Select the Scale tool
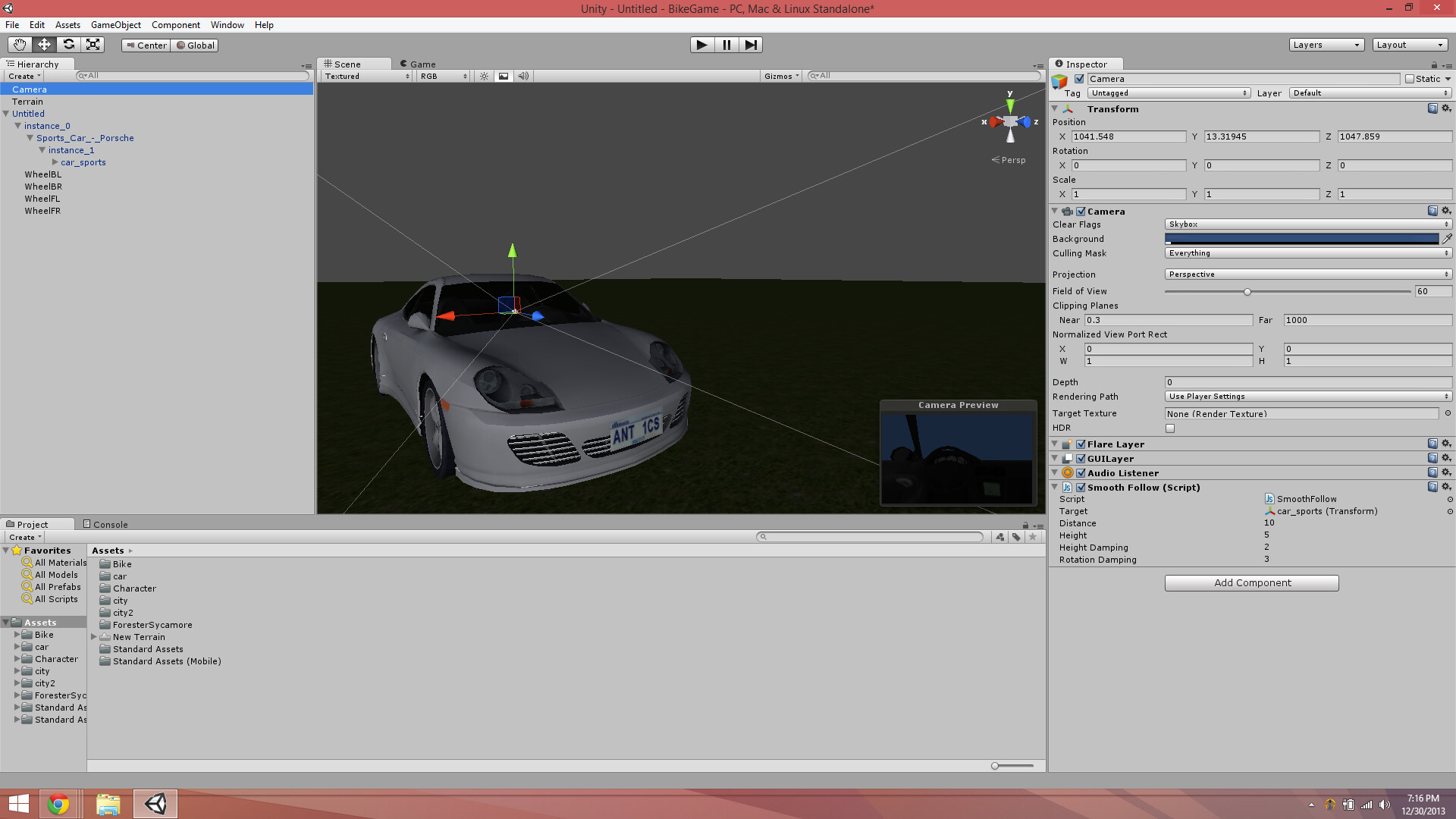This screenshot has height=819, width=1456. click(93, 45)
